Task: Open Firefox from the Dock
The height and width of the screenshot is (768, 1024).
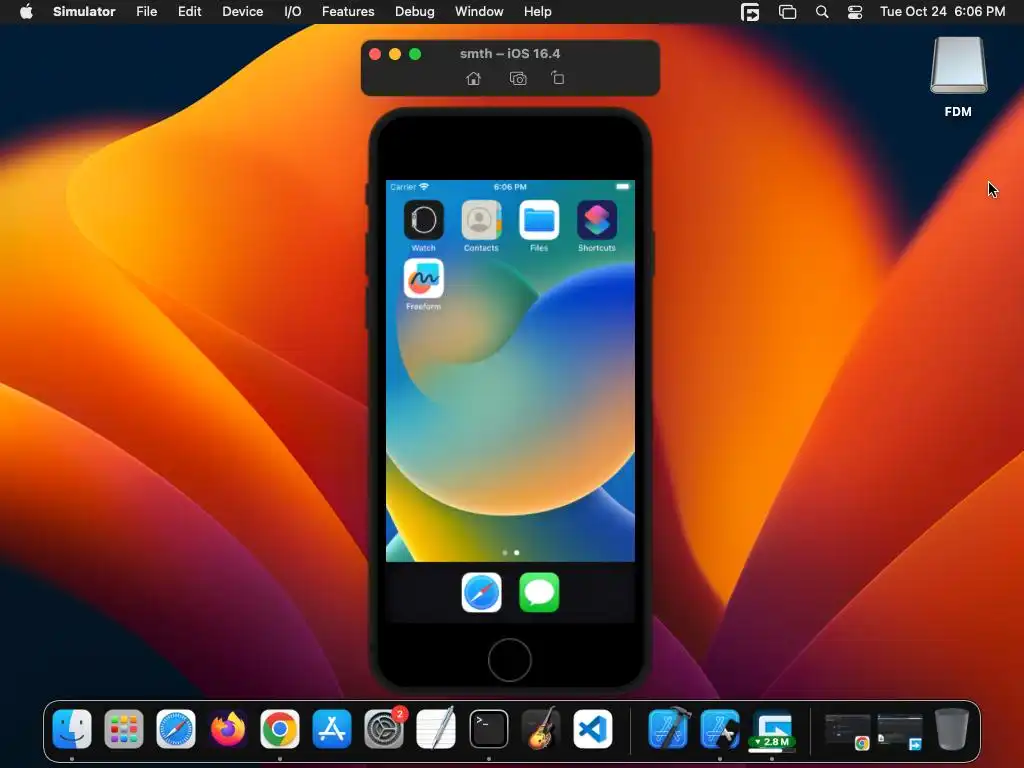Action: point(228,729)
